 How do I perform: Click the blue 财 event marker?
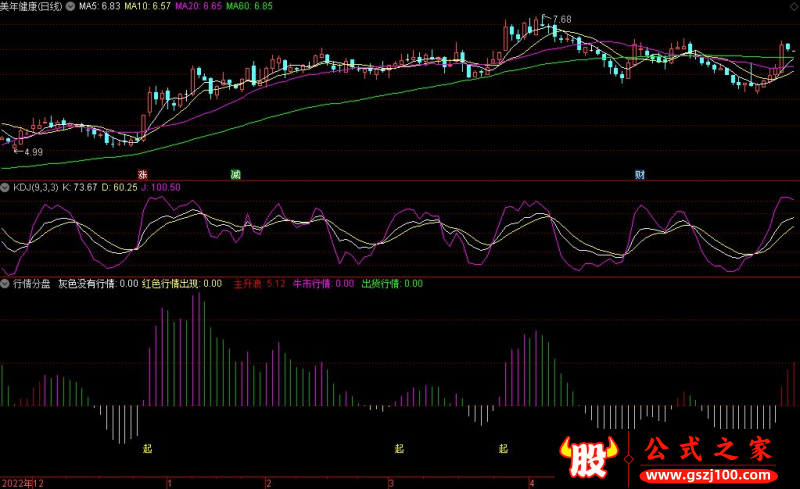tap(640, 175)
